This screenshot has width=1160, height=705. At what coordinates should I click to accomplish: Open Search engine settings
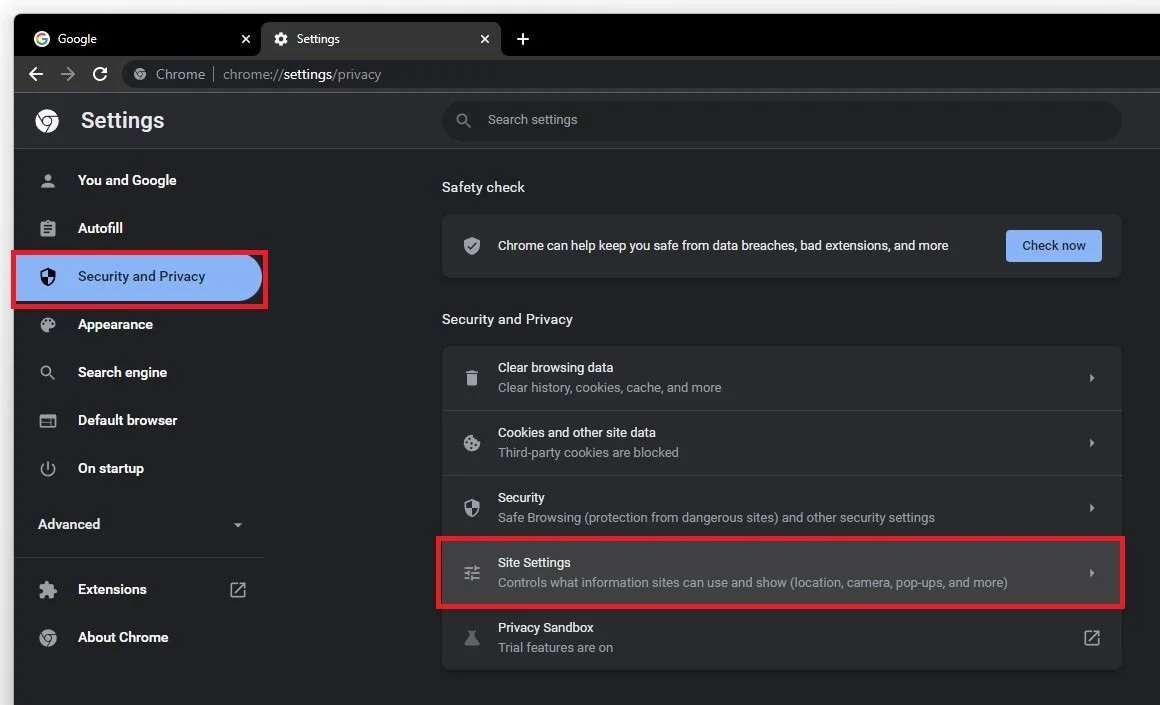tap(138, 373)
